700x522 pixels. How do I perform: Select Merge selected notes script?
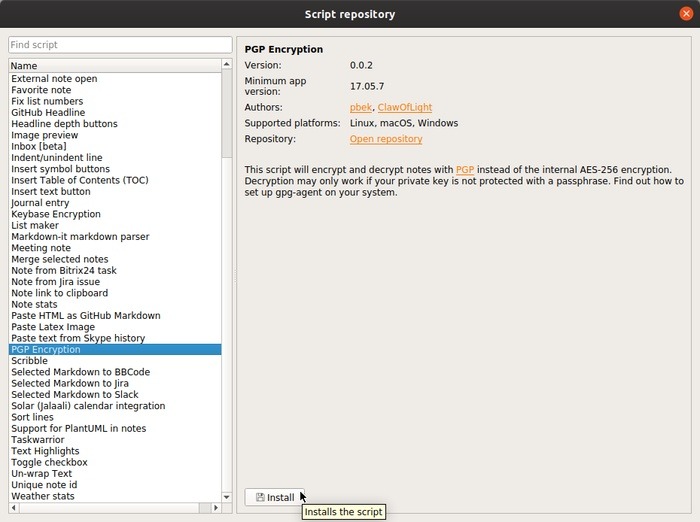[x=115, y=259]
